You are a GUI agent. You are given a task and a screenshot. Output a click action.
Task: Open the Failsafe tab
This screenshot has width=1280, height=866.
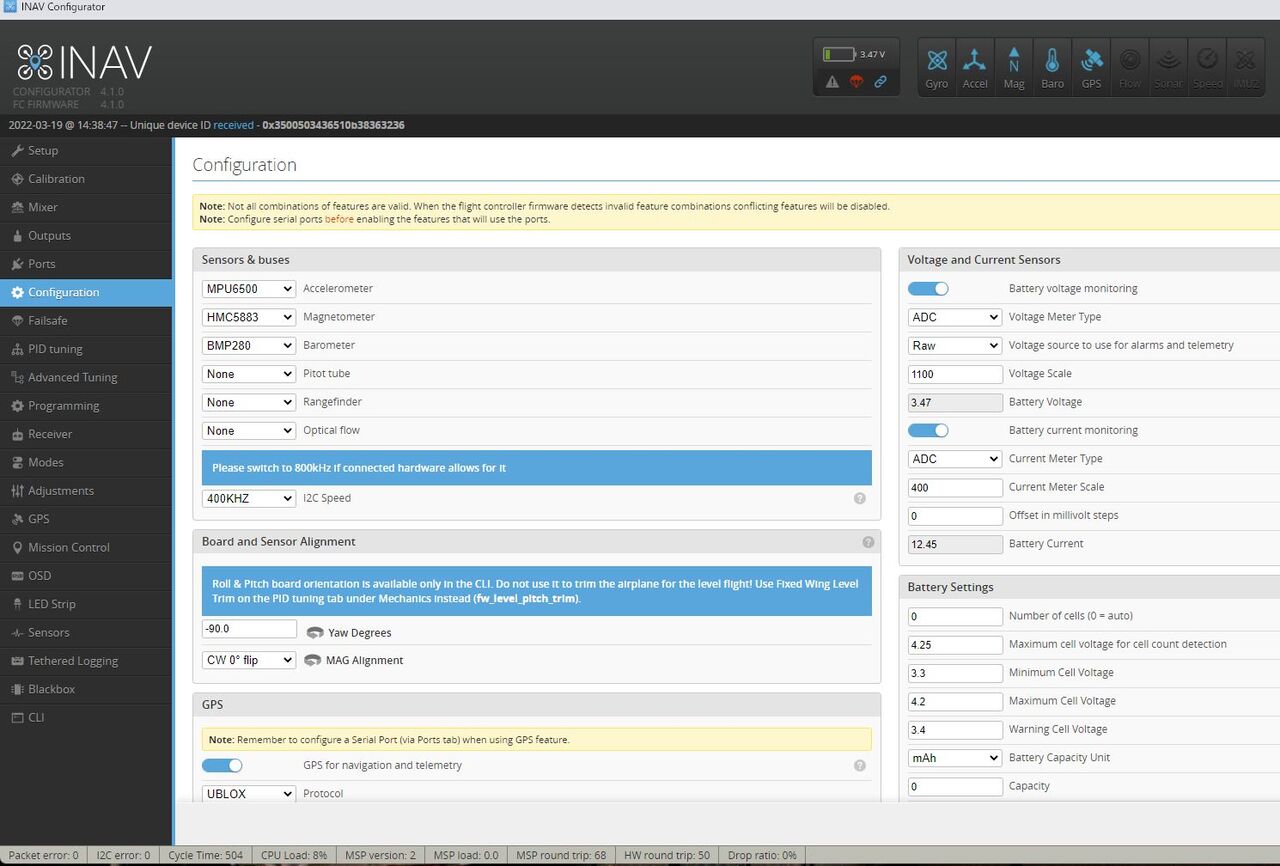coord(86,321)
